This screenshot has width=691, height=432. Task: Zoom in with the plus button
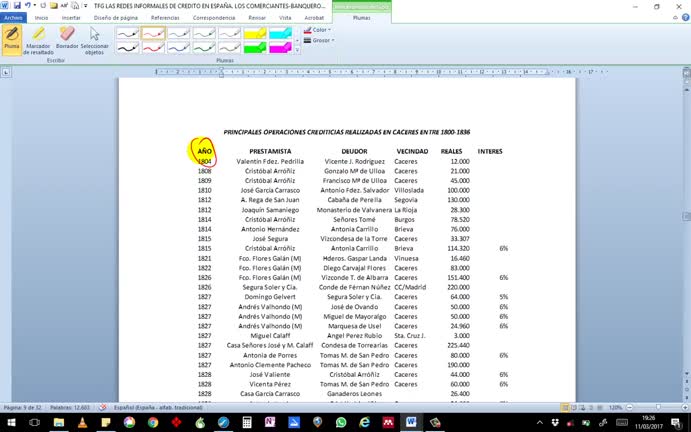pyautogui.click(x=686, y=408)
